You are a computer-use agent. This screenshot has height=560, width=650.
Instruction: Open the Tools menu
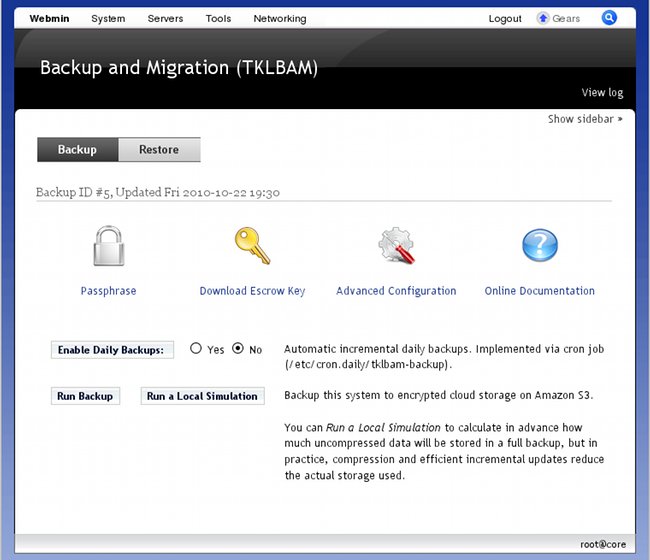coord(218,19)
